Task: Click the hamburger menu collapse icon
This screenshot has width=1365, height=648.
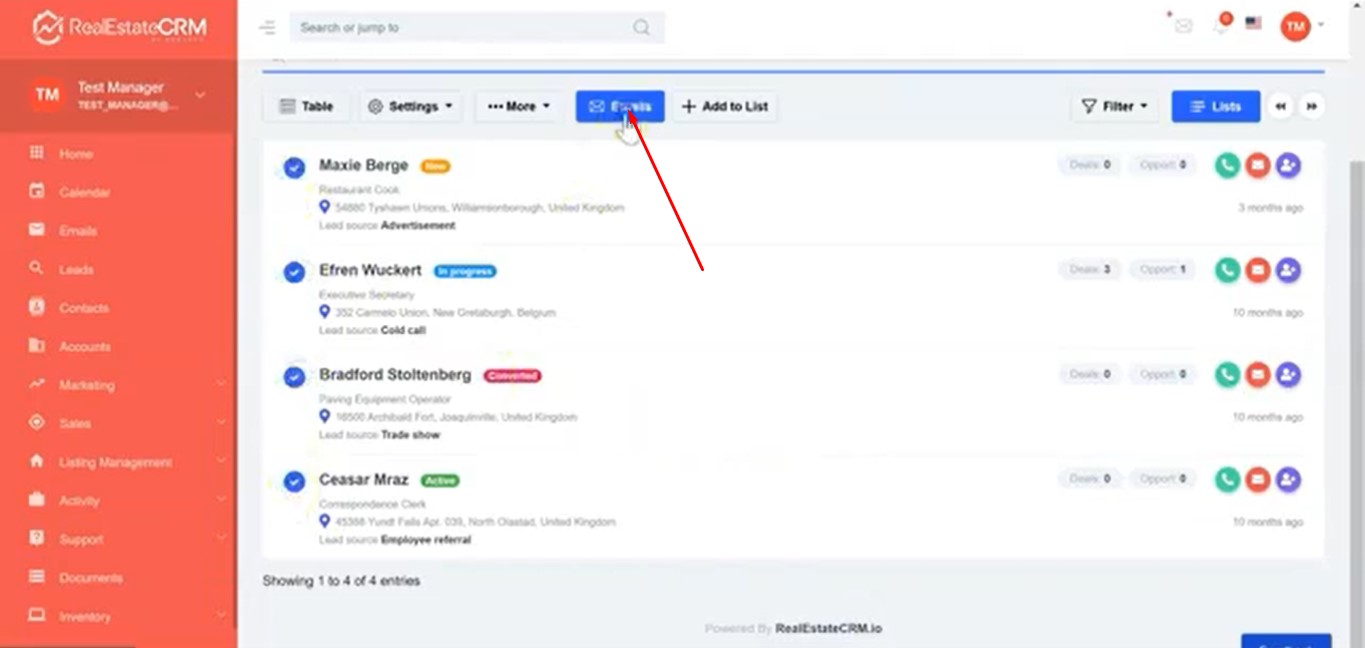Action: tap(267, 28)
